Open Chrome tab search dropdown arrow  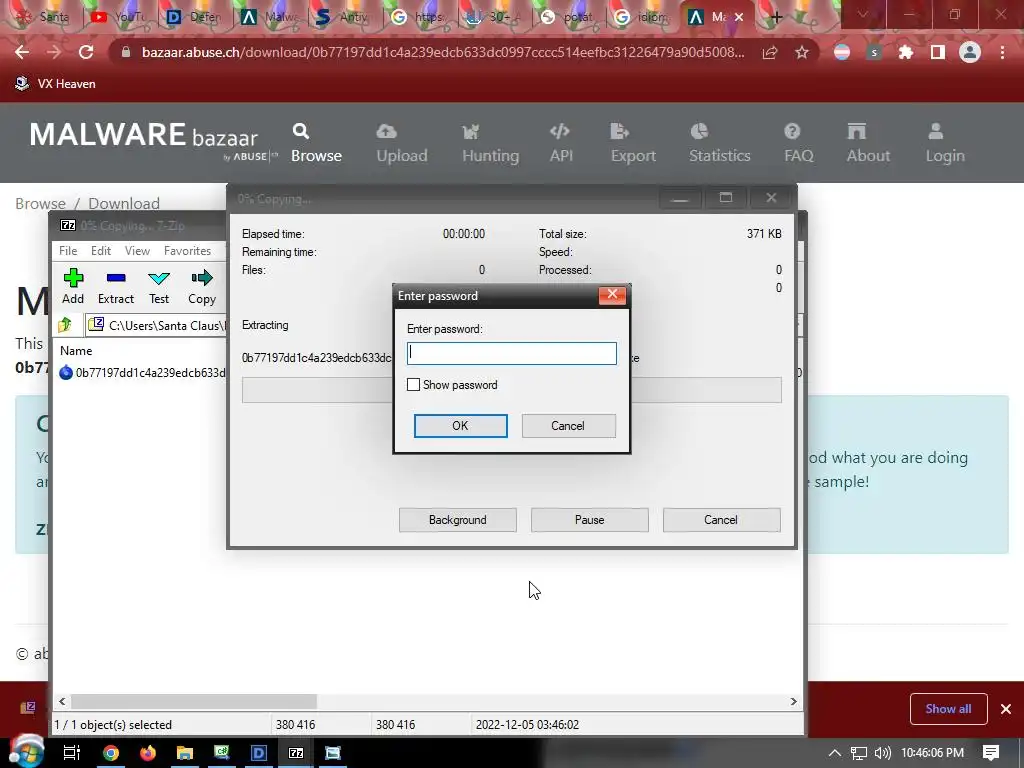point(863,14)
